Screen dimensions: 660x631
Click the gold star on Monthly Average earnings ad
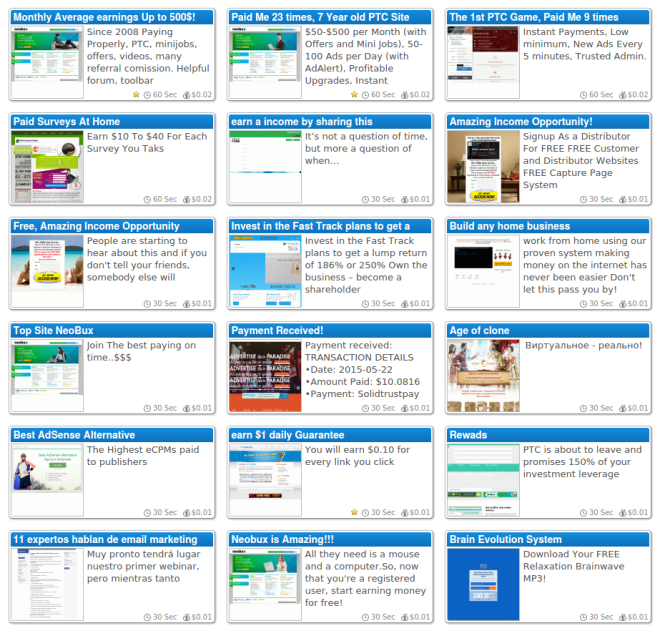click(x=136, y=94)
